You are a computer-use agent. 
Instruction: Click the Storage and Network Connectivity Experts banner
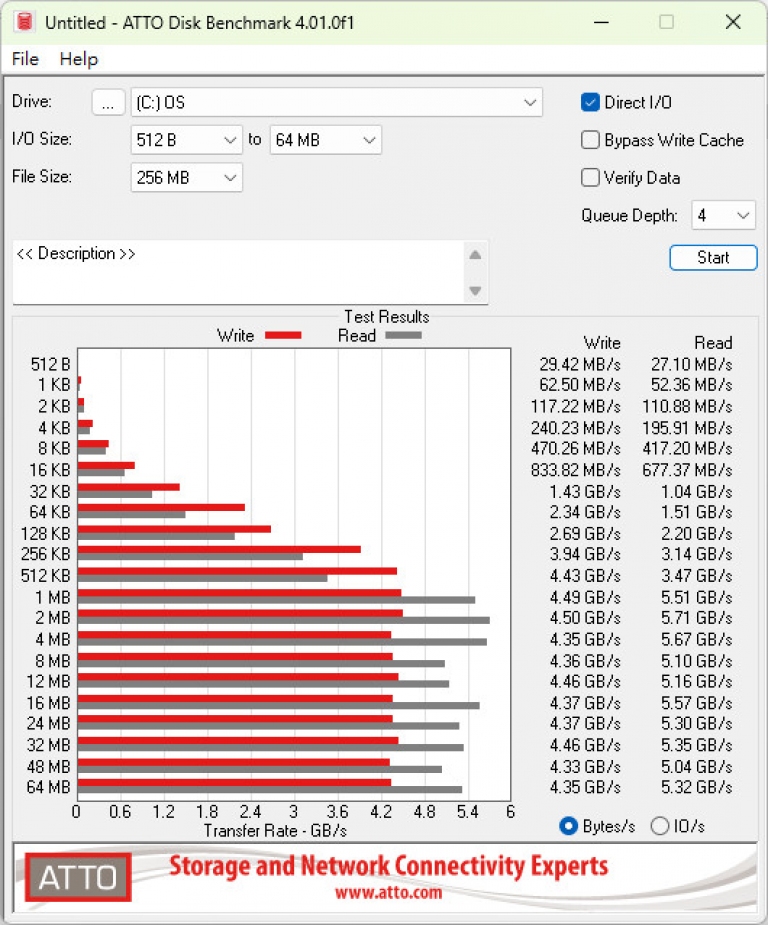(x=389, y=867)
